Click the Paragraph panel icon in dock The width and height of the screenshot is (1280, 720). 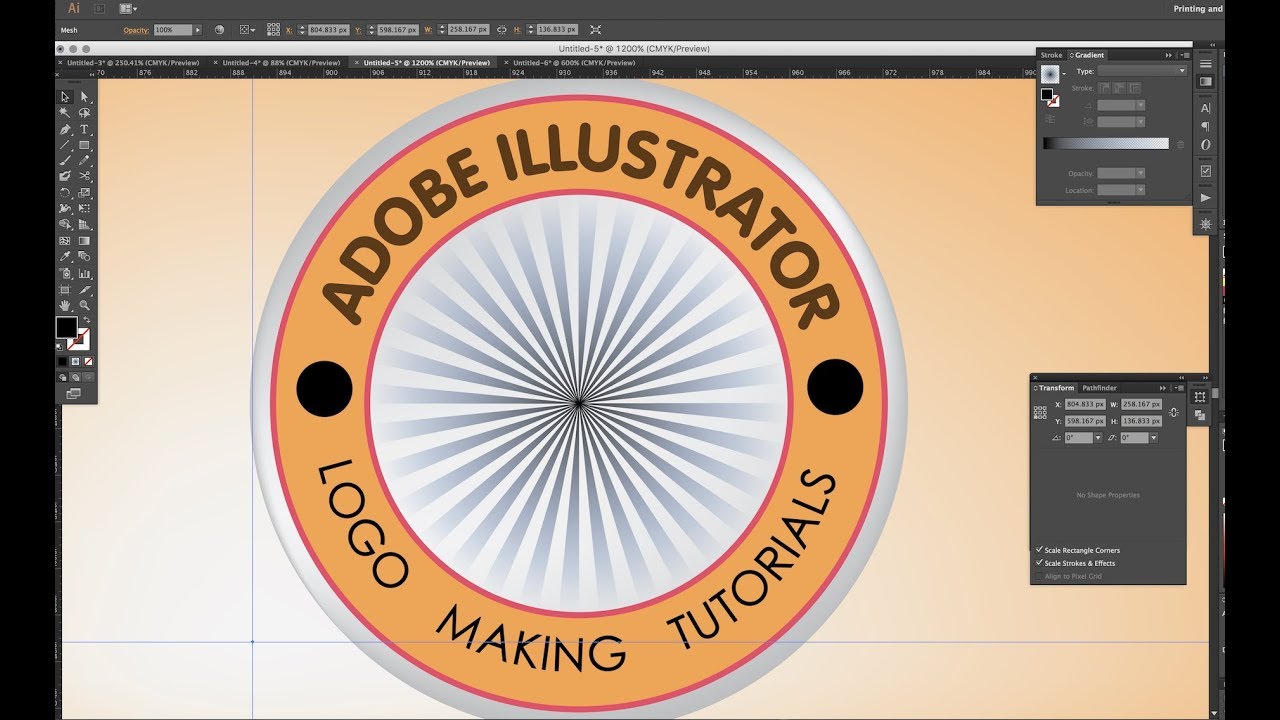click(x=1206, y=126)
